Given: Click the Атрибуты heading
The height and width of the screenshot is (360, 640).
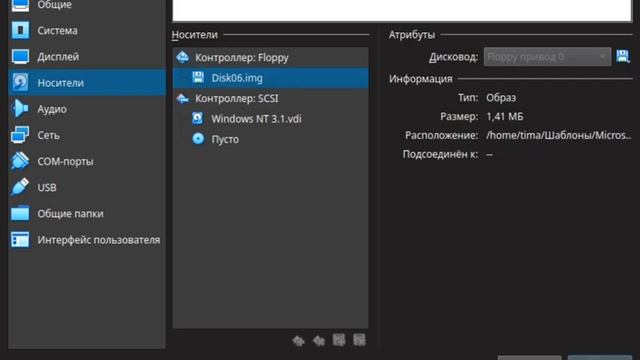Looking at the screenshot, I should [412, 35].
